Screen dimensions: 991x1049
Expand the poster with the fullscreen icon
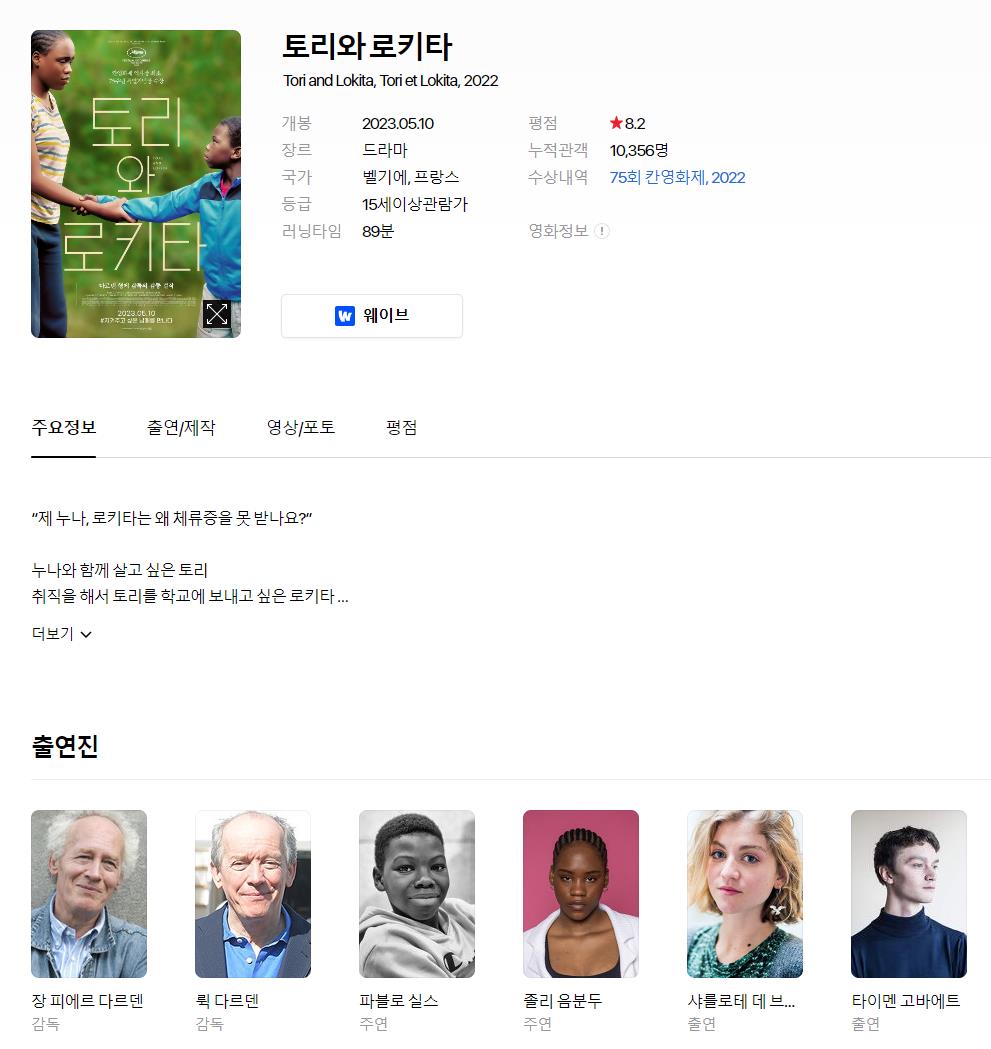point(216,314)
